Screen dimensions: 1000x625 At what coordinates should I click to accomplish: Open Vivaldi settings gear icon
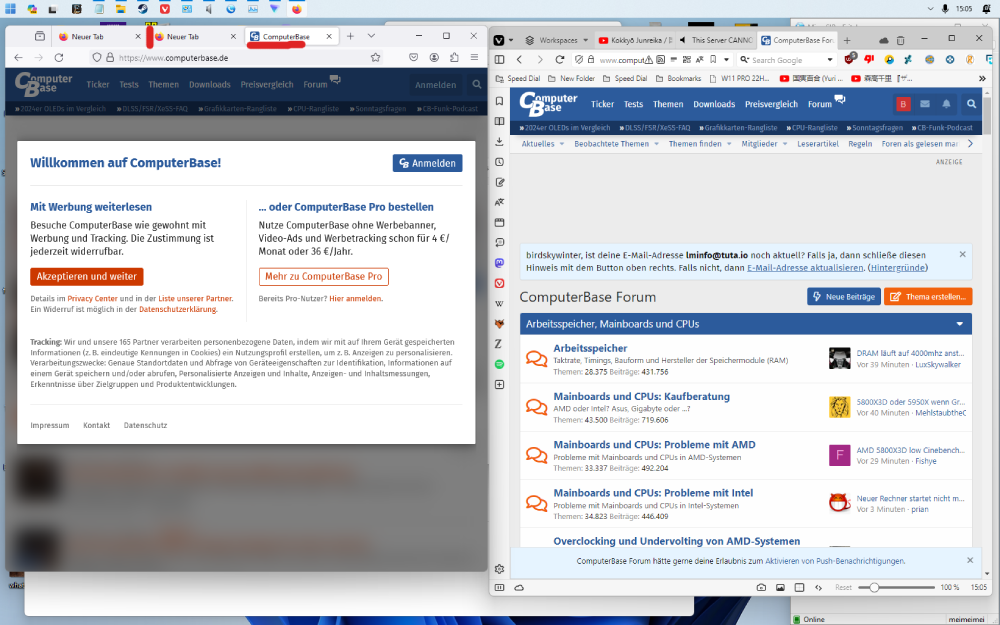pos(499,569)
